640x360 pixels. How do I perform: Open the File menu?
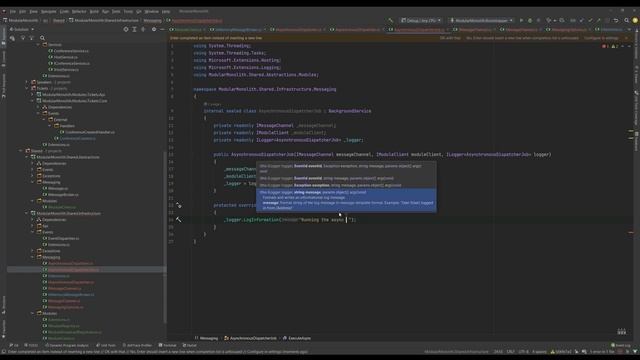(13, 11)
